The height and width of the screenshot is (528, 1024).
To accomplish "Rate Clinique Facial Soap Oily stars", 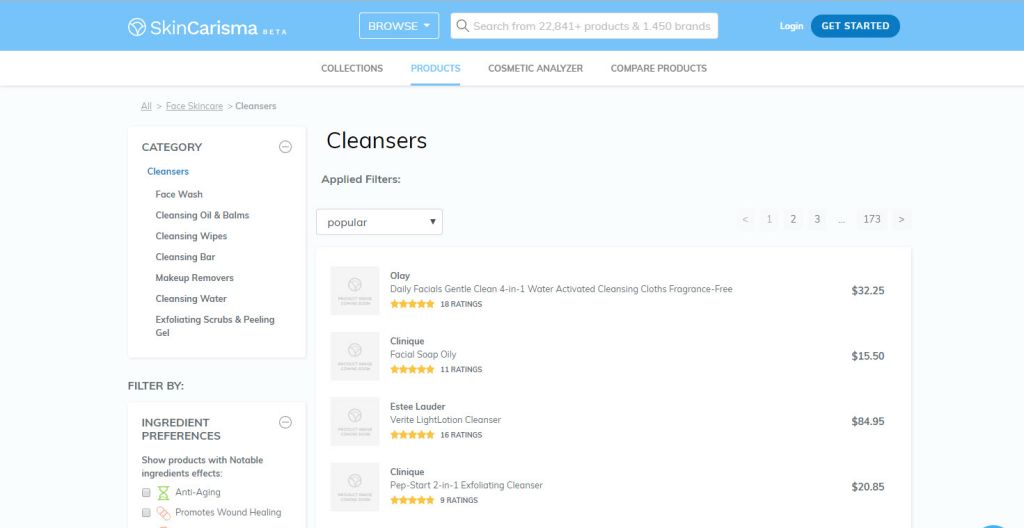I will point(412,370).
